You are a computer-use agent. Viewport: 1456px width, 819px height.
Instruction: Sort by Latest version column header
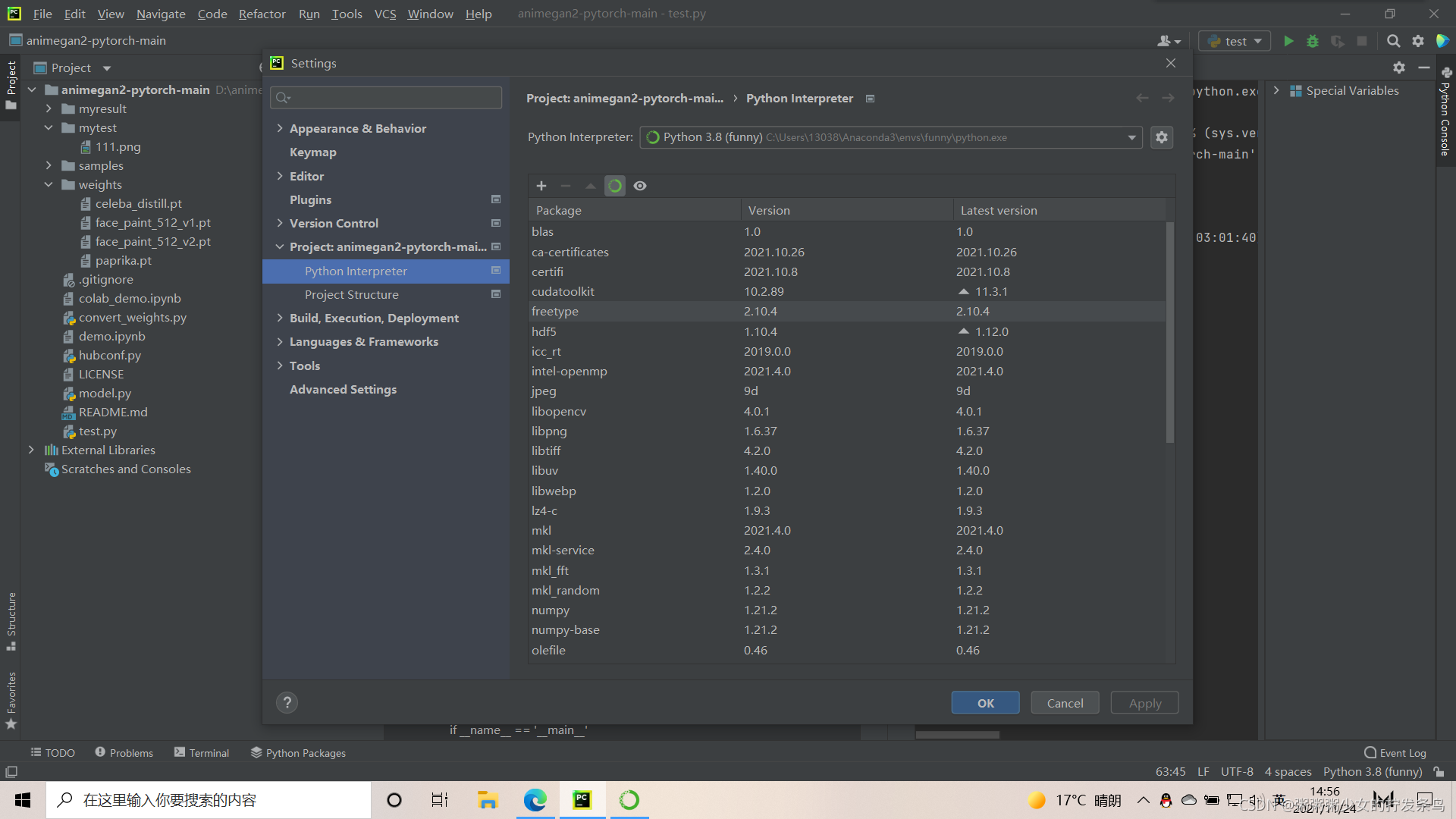pyautogui.click(x=1059, y=210)
